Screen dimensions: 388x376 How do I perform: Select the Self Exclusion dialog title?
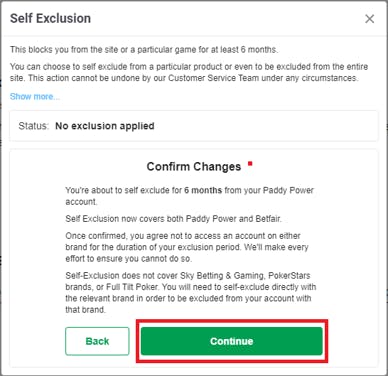50,18
